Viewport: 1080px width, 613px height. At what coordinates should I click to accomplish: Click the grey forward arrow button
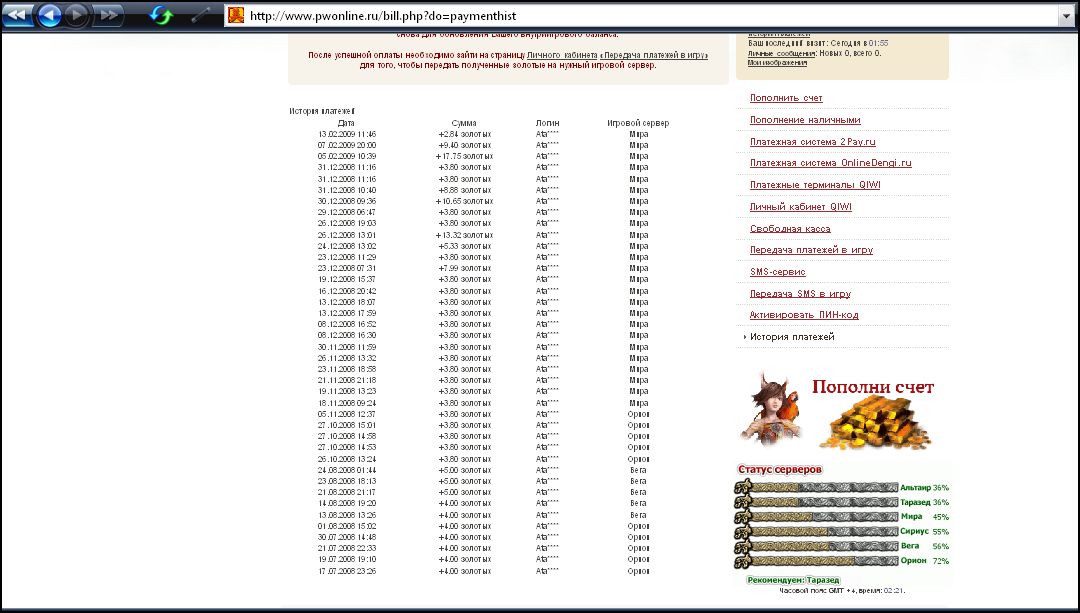coord(76,15)
